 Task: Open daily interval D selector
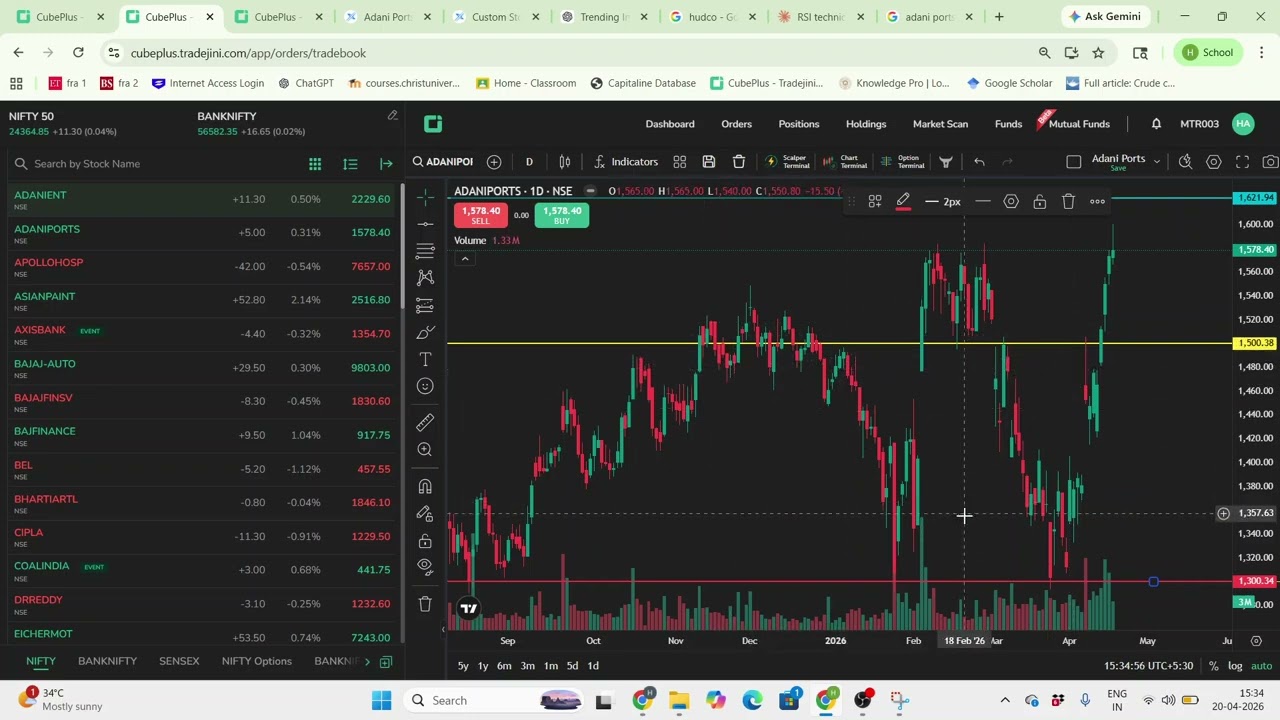click(529, 162)
